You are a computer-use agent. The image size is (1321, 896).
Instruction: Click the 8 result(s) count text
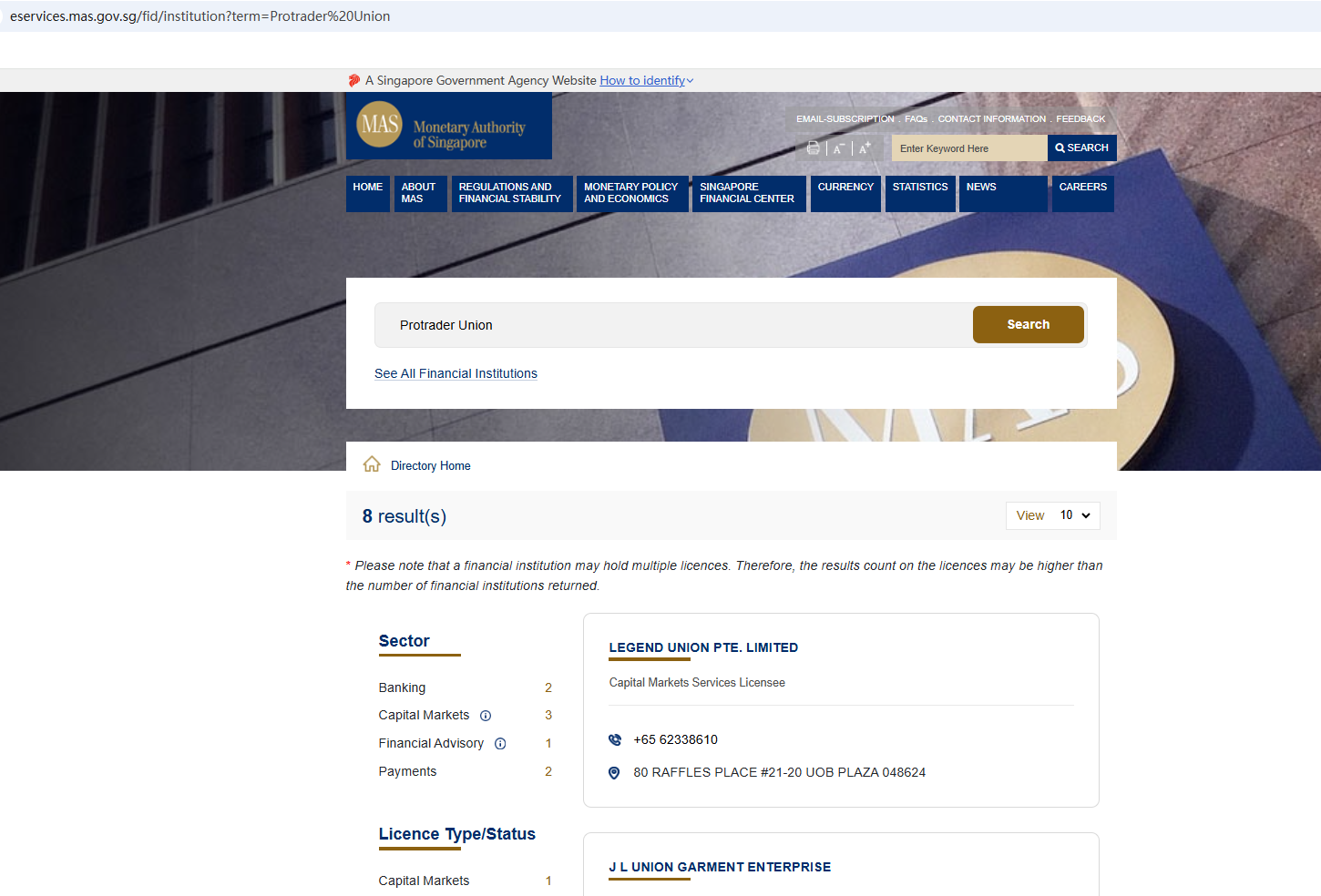click(x=404, y=516)
